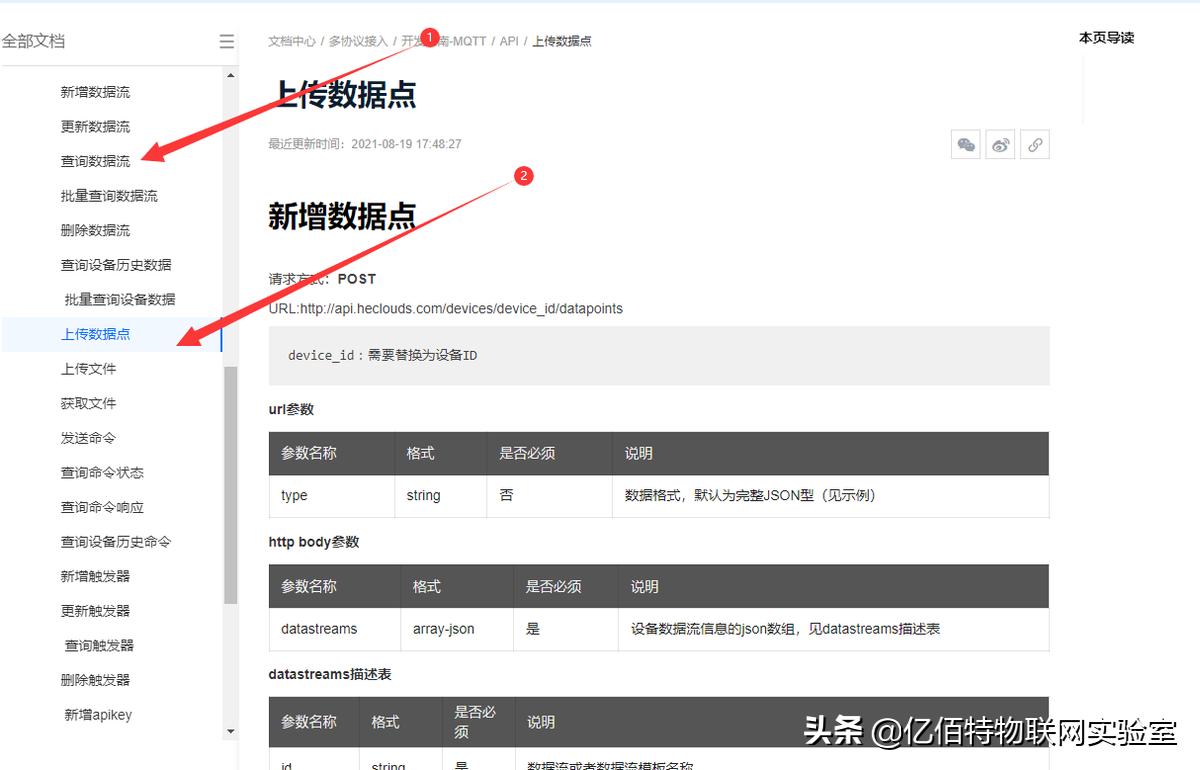This screenshot has height=770, width=1200.
Task: Click the sidebar scrollbar track
Action: (230, 400)
